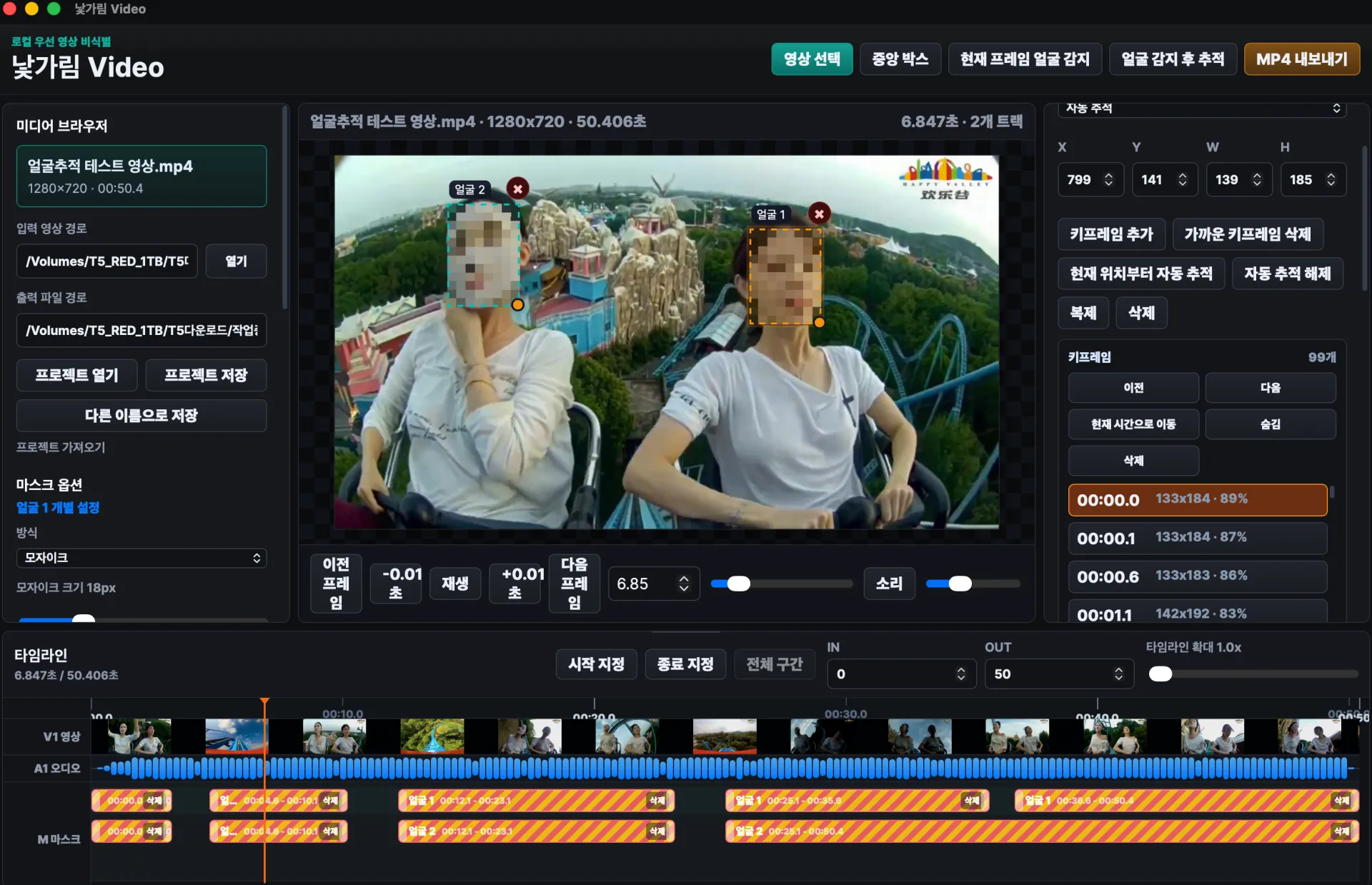The image size is (1372, 885).
Task: Grab the orange resize handle of the 얼굴 1 box
Action: point(820,323)
